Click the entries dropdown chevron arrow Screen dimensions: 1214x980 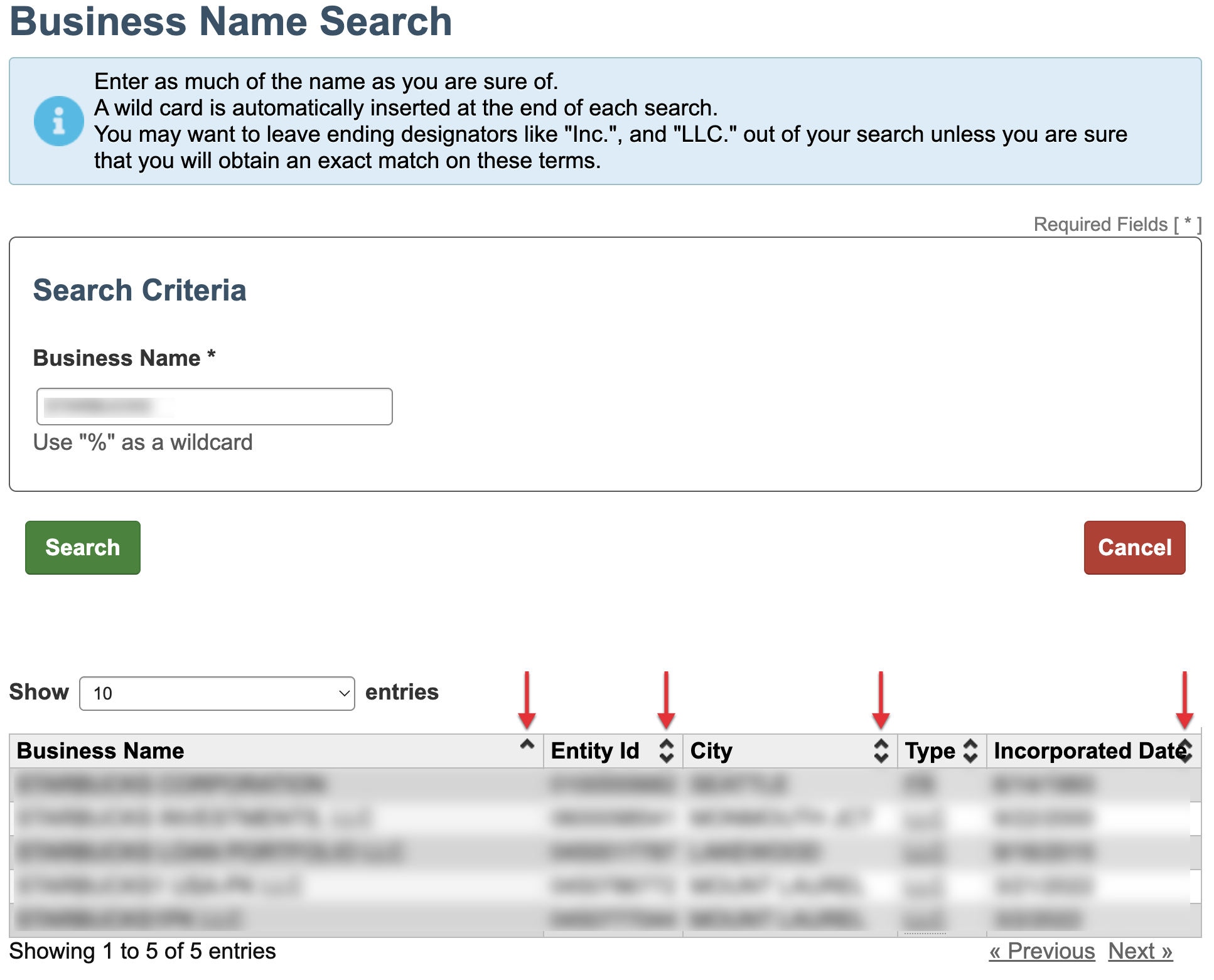coord(343,693)
